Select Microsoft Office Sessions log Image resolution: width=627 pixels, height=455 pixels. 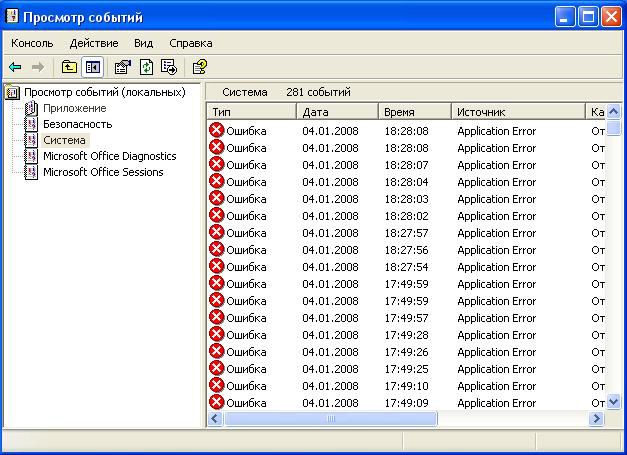[103, 172]
